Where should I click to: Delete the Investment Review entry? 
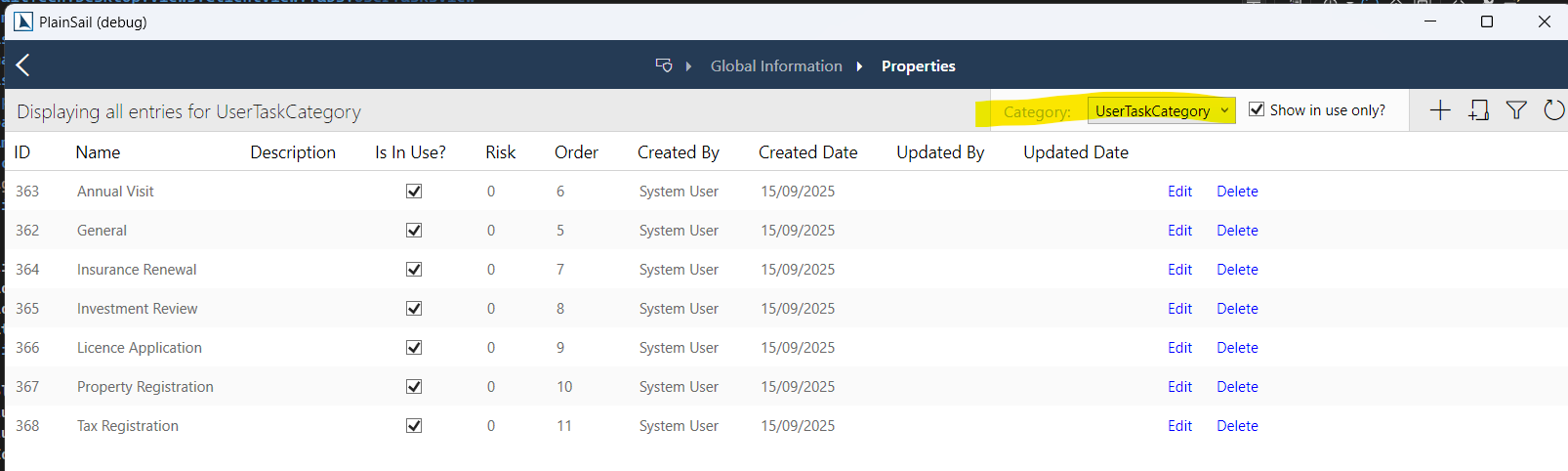[x=1237, y=309]
